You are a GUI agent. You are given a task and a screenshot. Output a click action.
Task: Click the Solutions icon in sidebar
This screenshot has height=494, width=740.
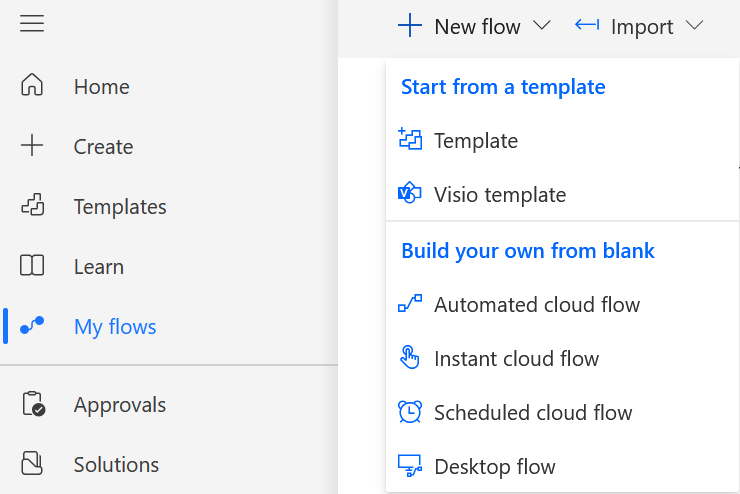pos(32,463)
